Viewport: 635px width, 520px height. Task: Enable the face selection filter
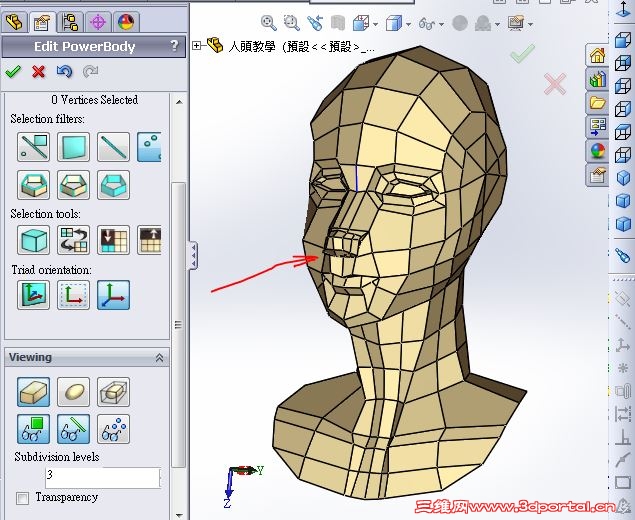tap(73, 147)
